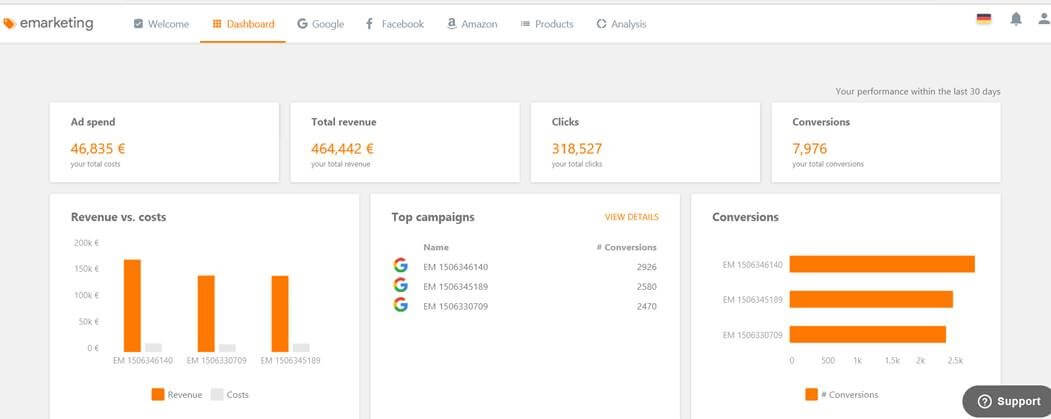The height and width of the screenshot is (419, 1051).
Task: Click the Products list icon
Action: 526,24
